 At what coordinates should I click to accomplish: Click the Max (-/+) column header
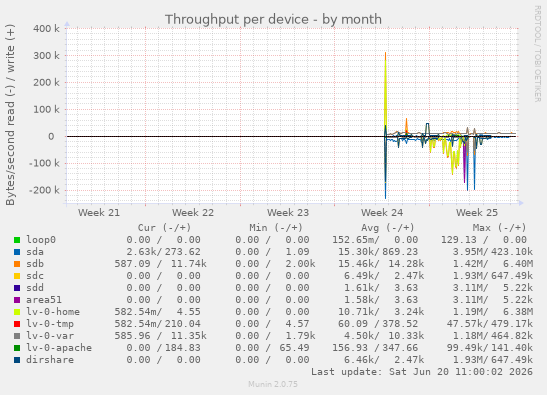(x=499, y=228)
